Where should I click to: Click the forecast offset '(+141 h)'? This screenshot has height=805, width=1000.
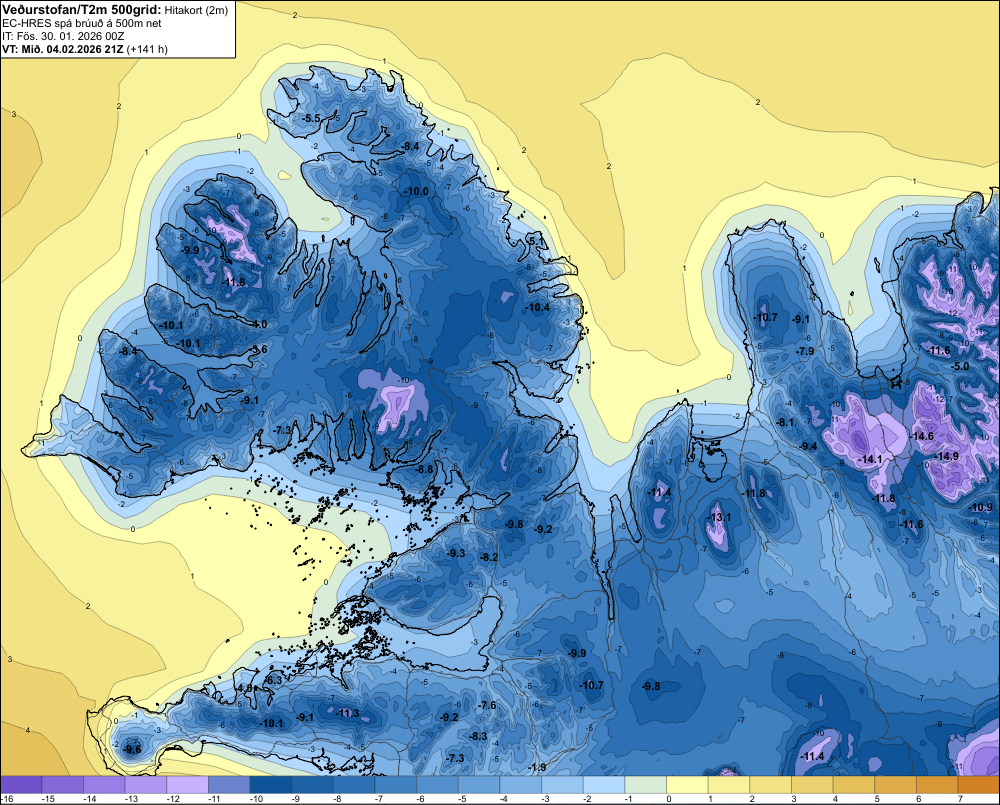click(x=147, y=49)
